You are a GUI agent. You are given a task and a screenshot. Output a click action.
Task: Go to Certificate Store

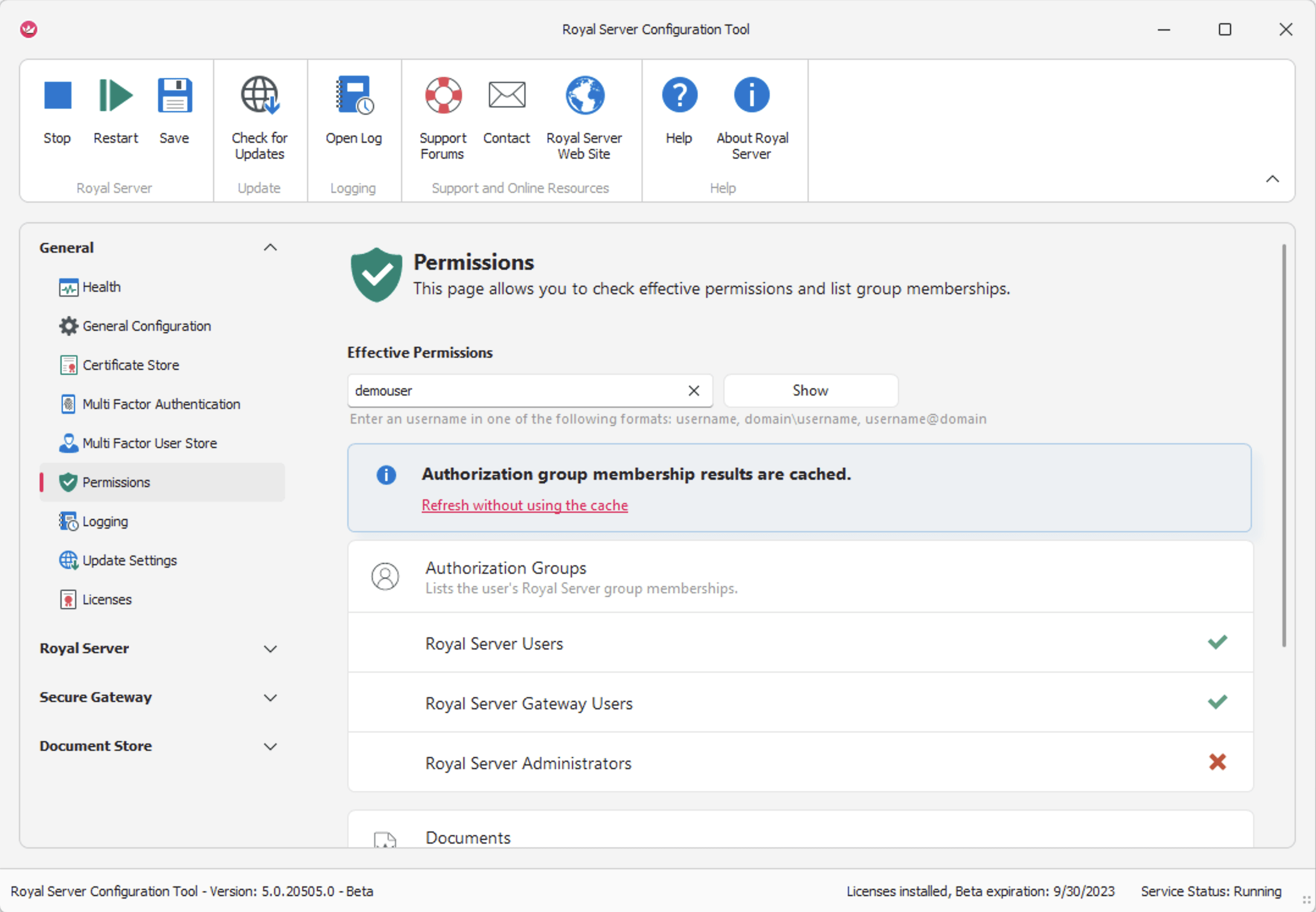(x=162, y=365)
